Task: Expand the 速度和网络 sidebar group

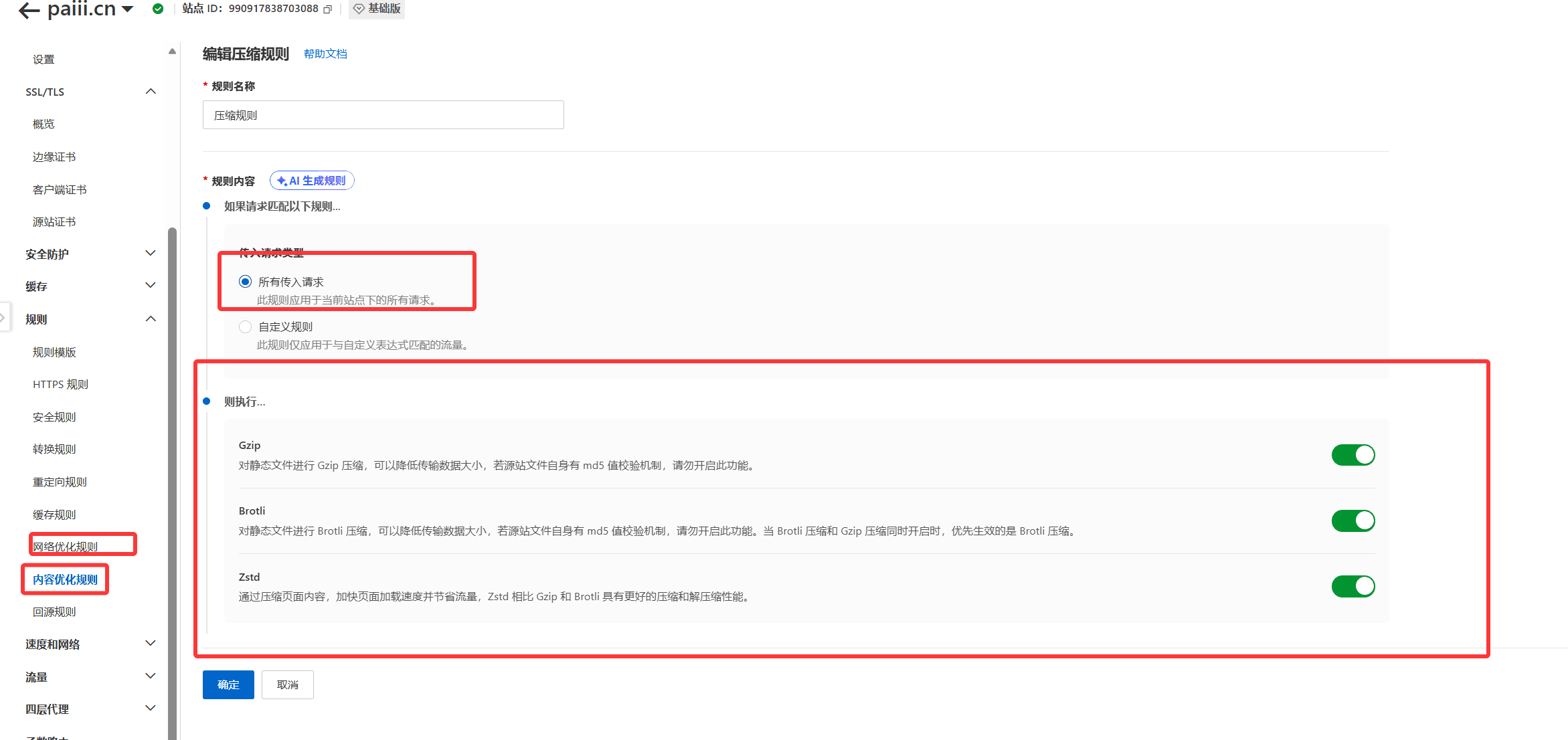Action: click(151, 644)
